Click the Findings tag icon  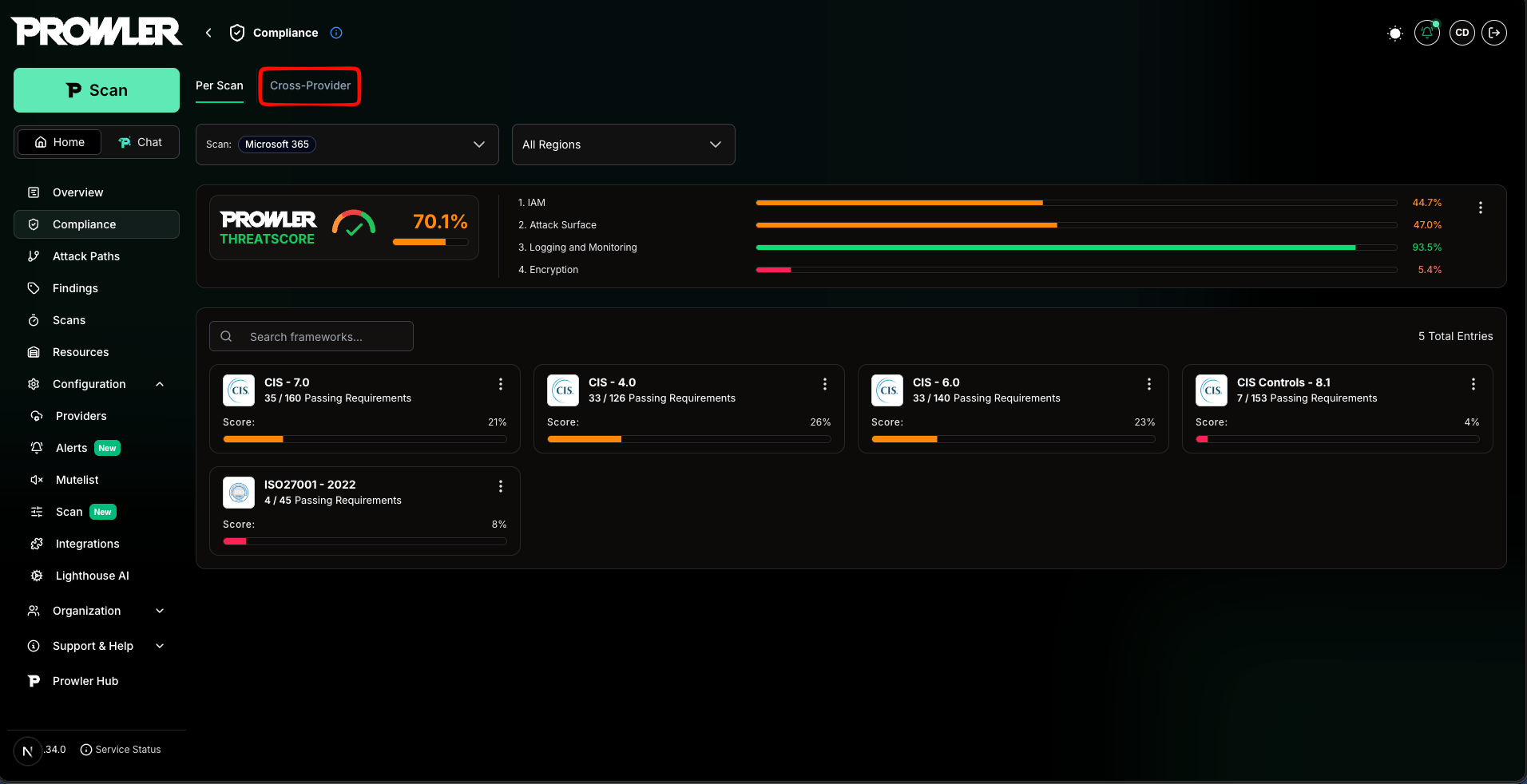(34, 288)
